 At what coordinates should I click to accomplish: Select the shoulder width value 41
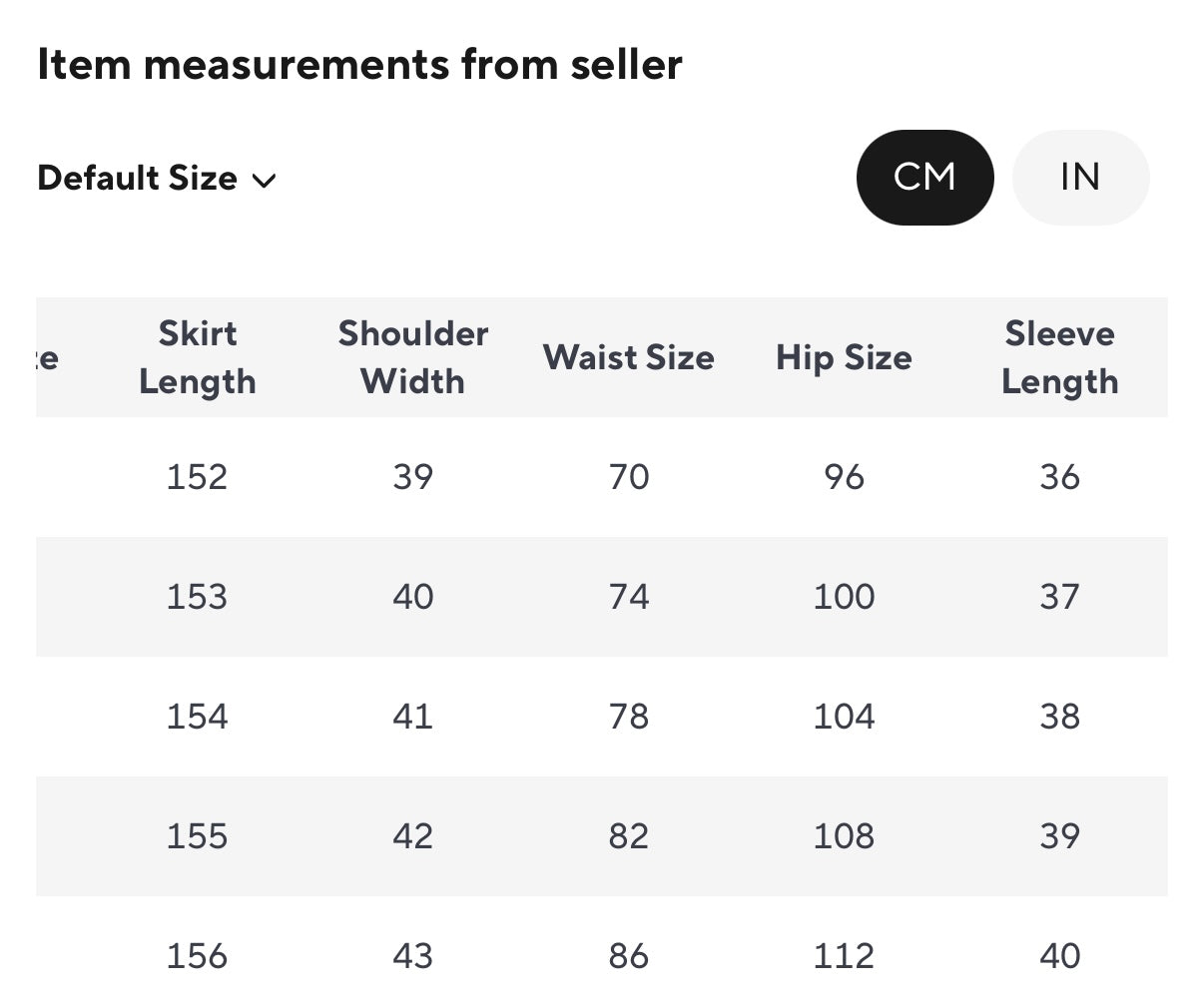point(412,717)
